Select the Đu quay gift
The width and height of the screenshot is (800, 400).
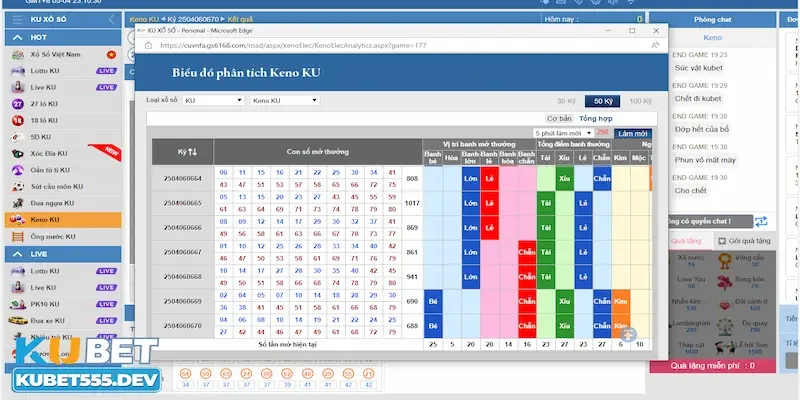coord(744,326)
